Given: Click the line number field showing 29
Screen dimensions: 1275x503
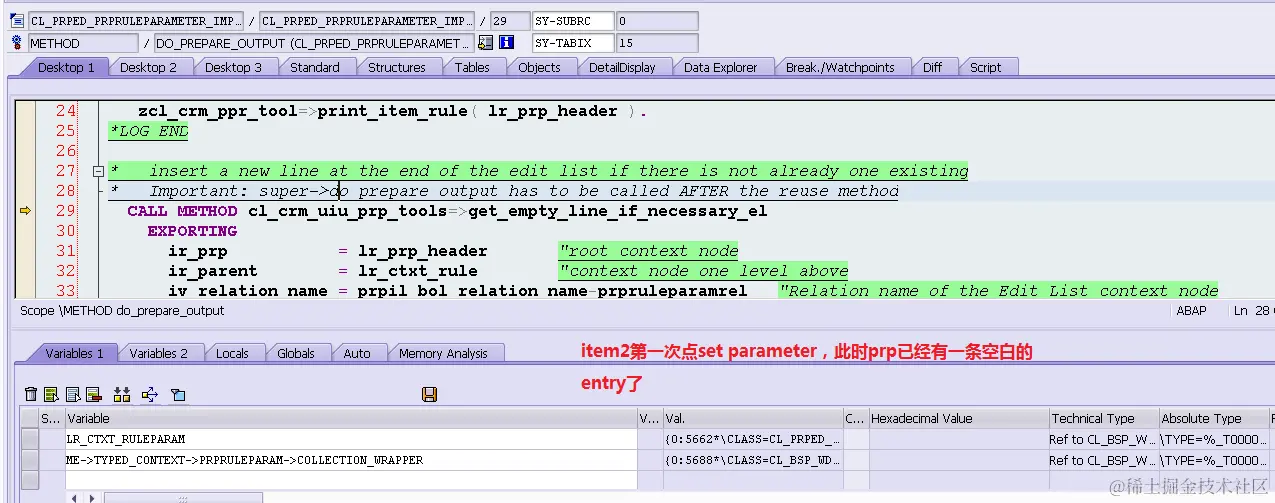Looking at the screenshot, I should point(511,21).
